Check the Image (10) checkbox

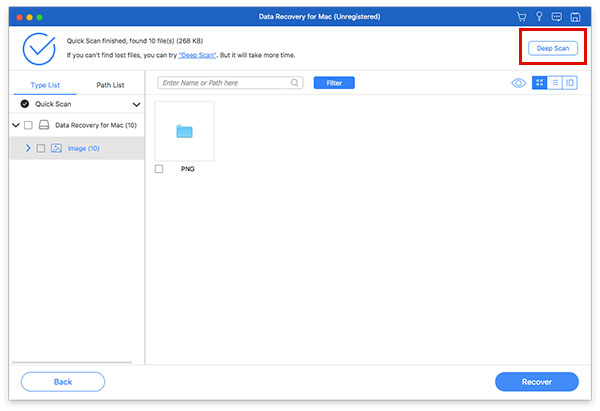pos(41,148)
